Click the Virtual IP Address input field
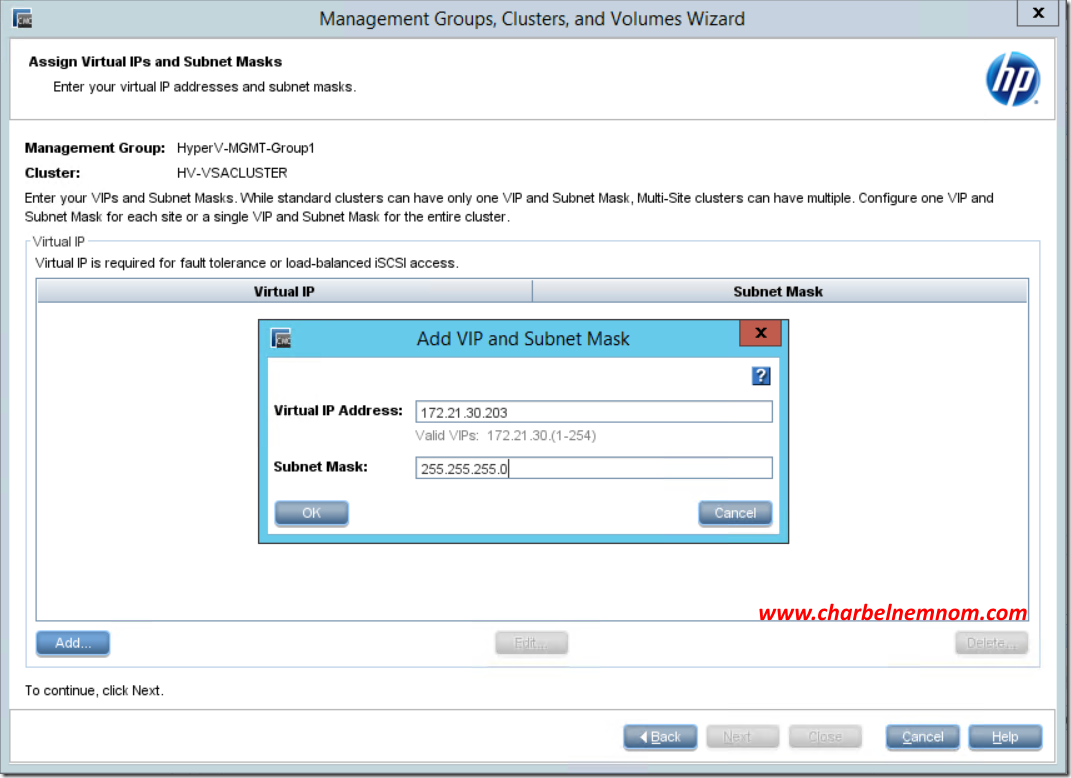The image size is (1071, 778). 594,412
